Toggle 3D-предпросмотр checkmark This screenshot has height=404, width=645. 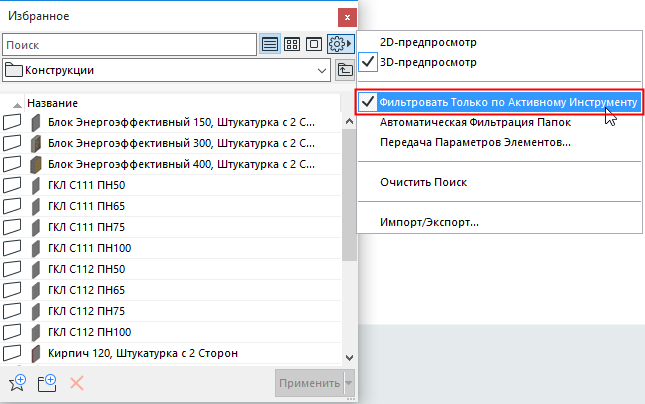[368, 62]
